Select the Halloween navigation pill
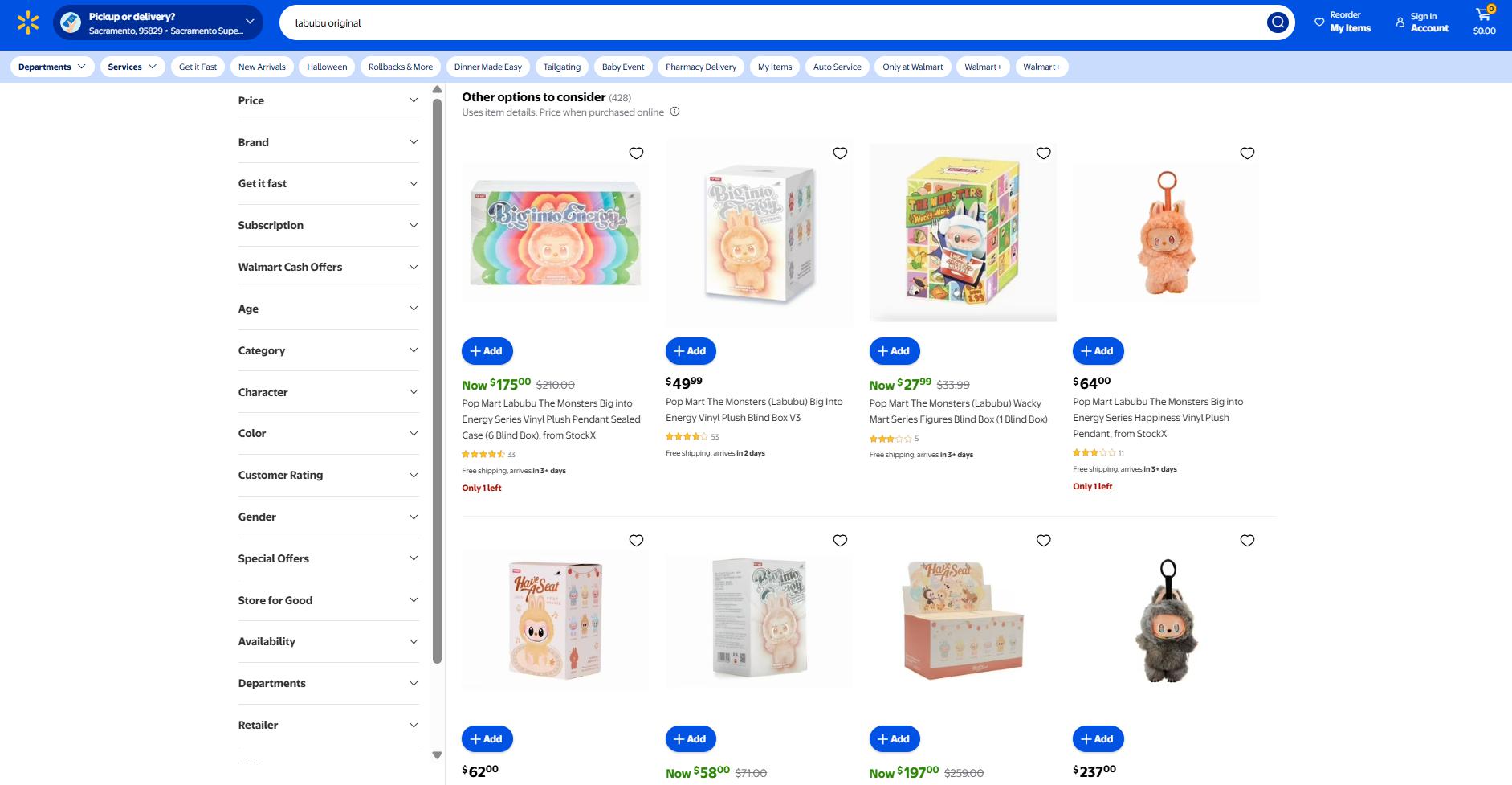Image resolution: width=1512 pixels, height=785 pixels. (327, 67)
